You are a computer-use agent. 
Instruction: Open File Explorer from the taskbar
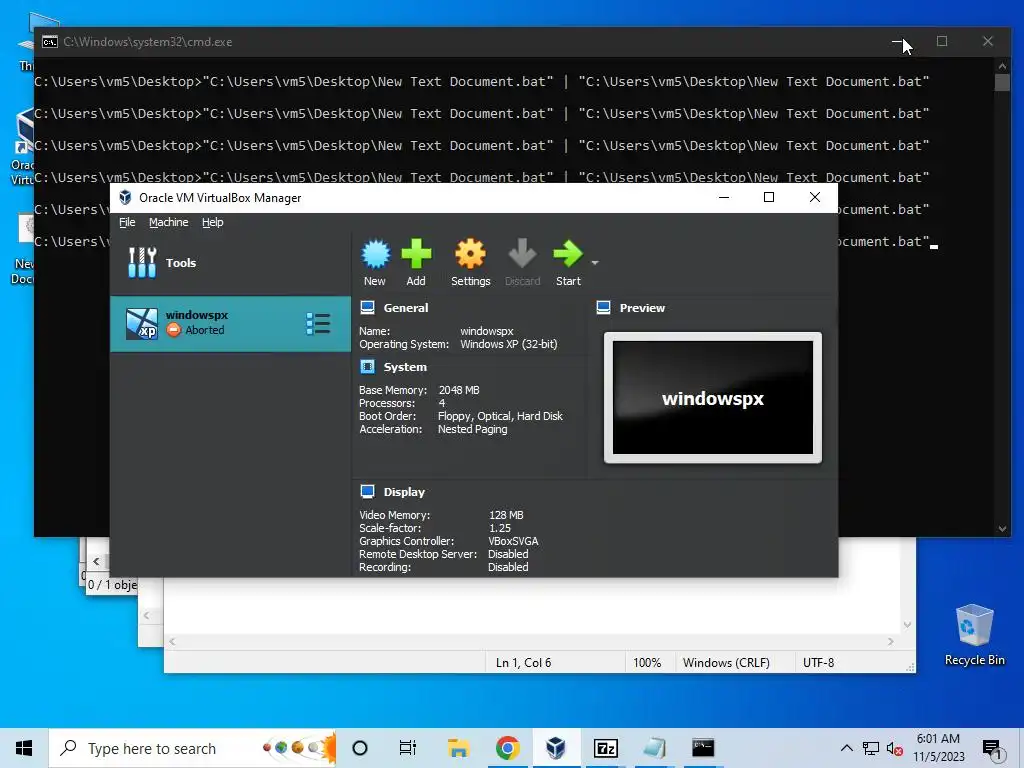click(x=458, y=748)
